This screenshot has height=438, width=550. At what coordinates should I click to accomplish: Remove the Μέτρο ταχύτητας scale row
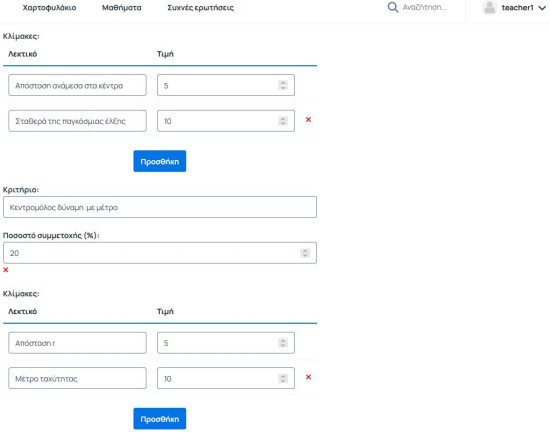tap(308, 377)
